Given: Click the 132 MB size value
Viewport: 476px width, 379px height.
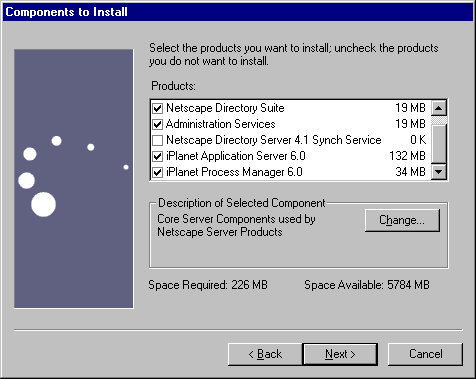Looking at the screenshot, I should point(407,156).
